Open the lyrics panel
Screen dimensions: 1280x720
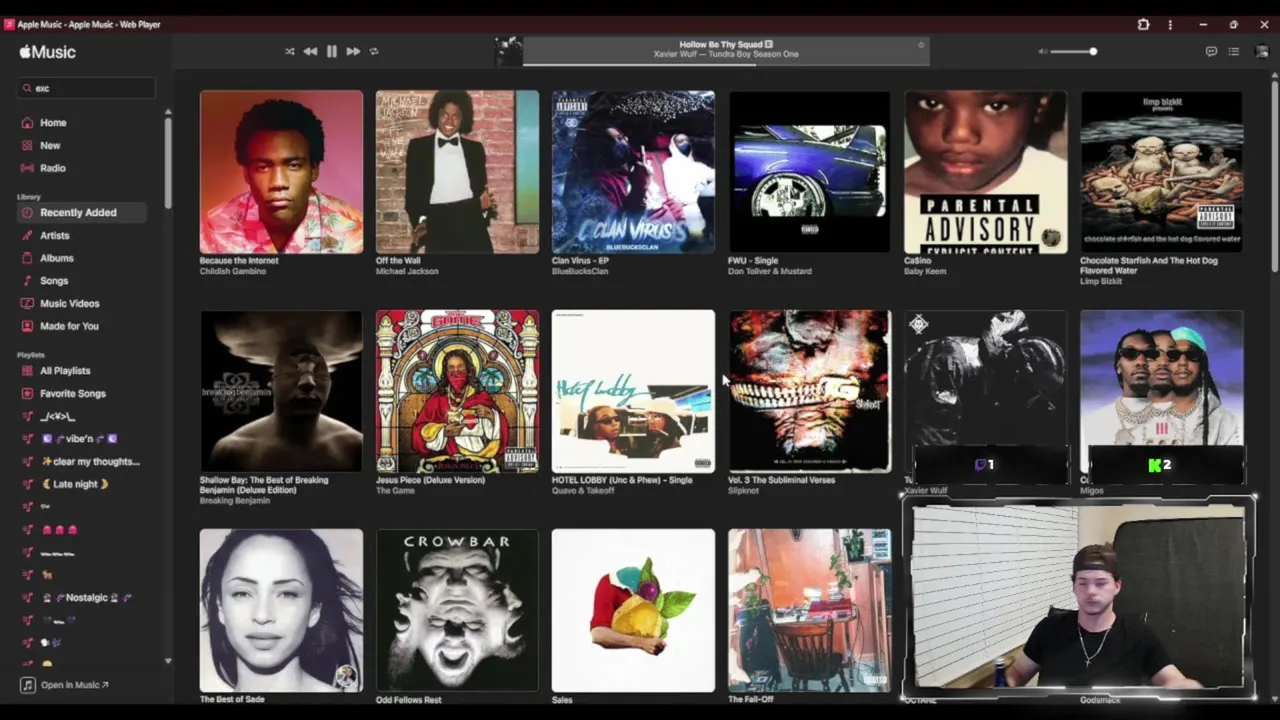[1211, 51]
